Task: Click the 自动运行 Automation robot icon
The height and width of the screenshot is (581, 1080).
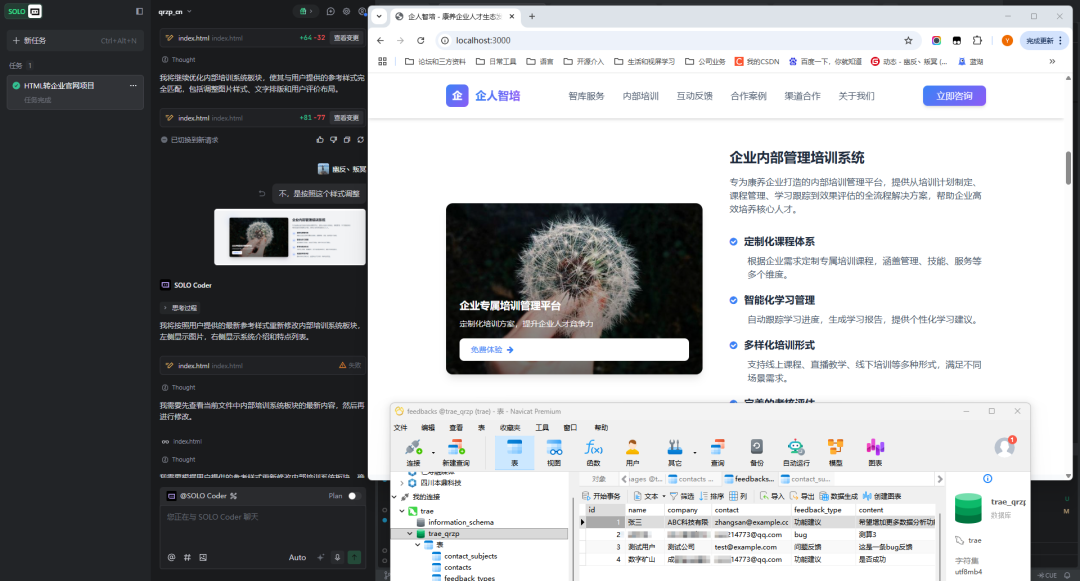Action: [797, 451]
